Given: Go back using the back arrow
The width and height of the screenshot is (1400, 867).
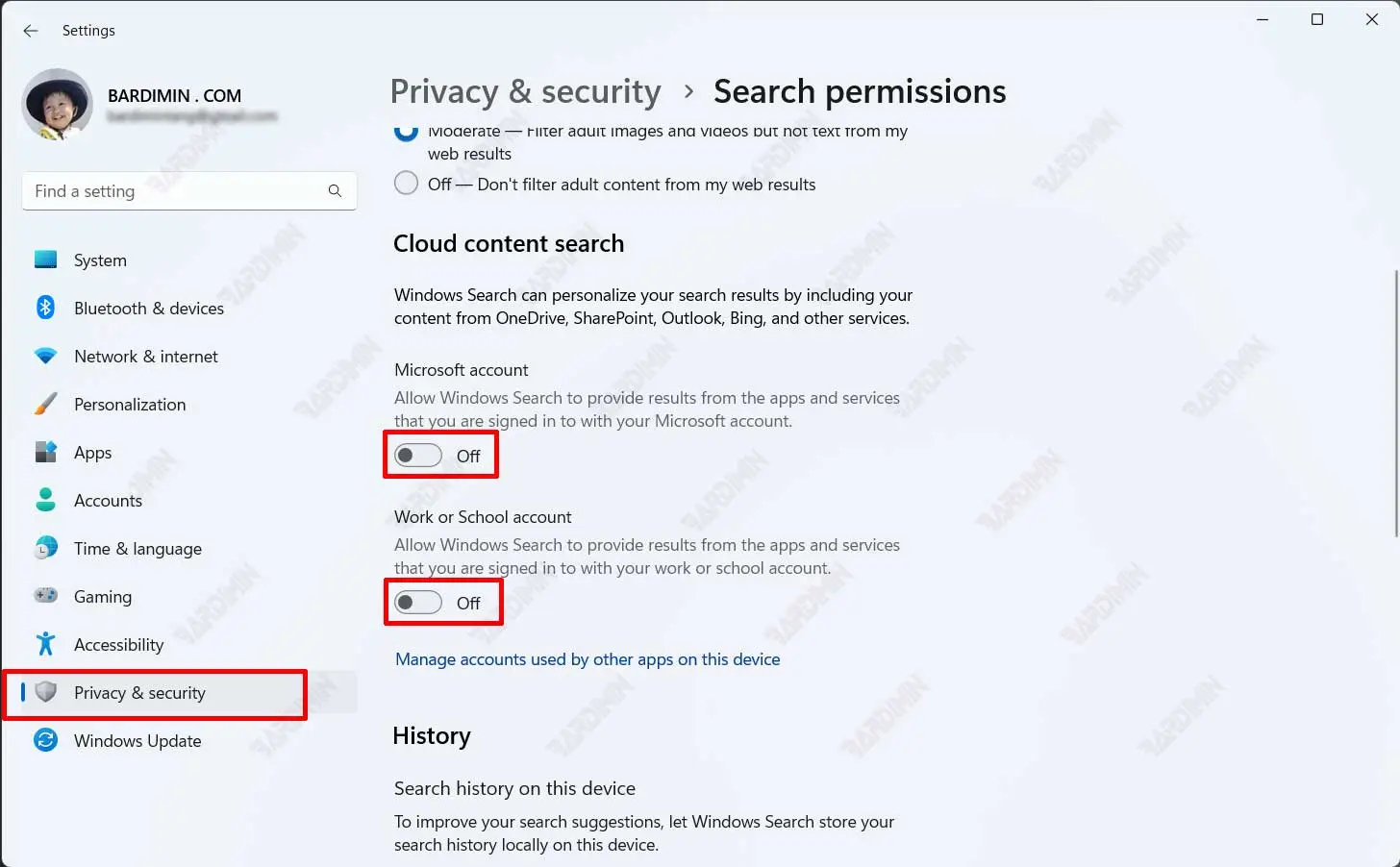Looking at the screenshot, I should click(31, 31).
